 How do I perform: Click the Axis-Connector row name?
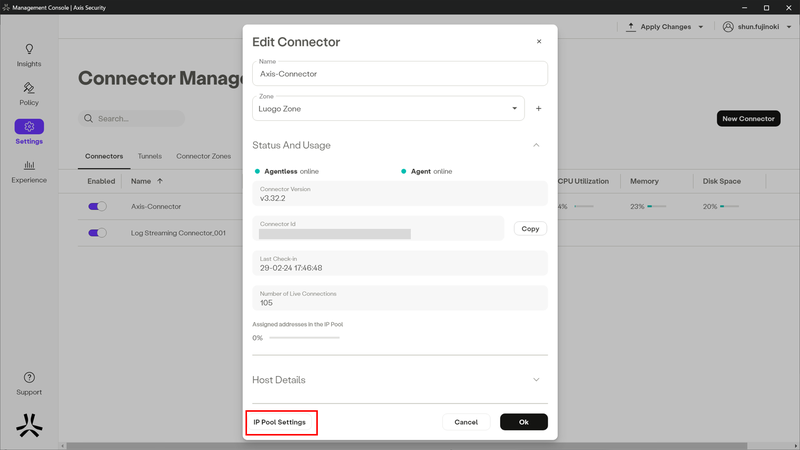[x=156, y=207]
